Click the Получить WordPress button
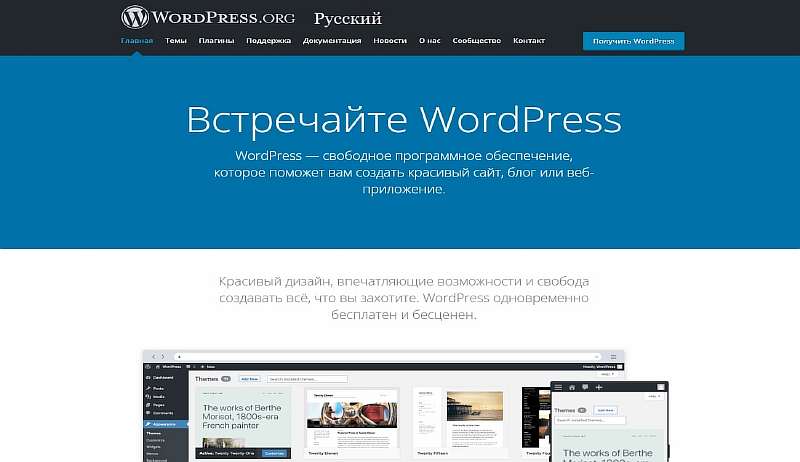Screen dimensions: 800x462 (634, 41)
